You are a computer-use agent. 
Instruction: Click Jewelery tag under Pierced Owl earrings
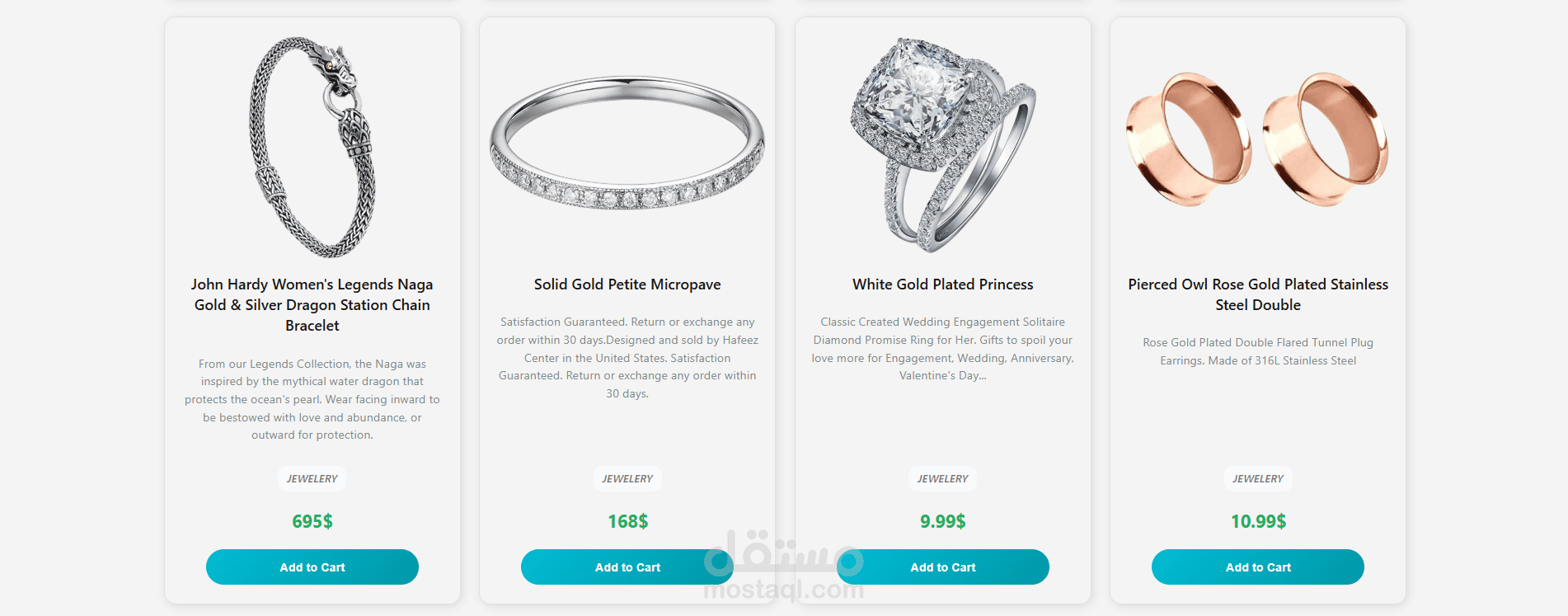click(x=1258, y=479)
